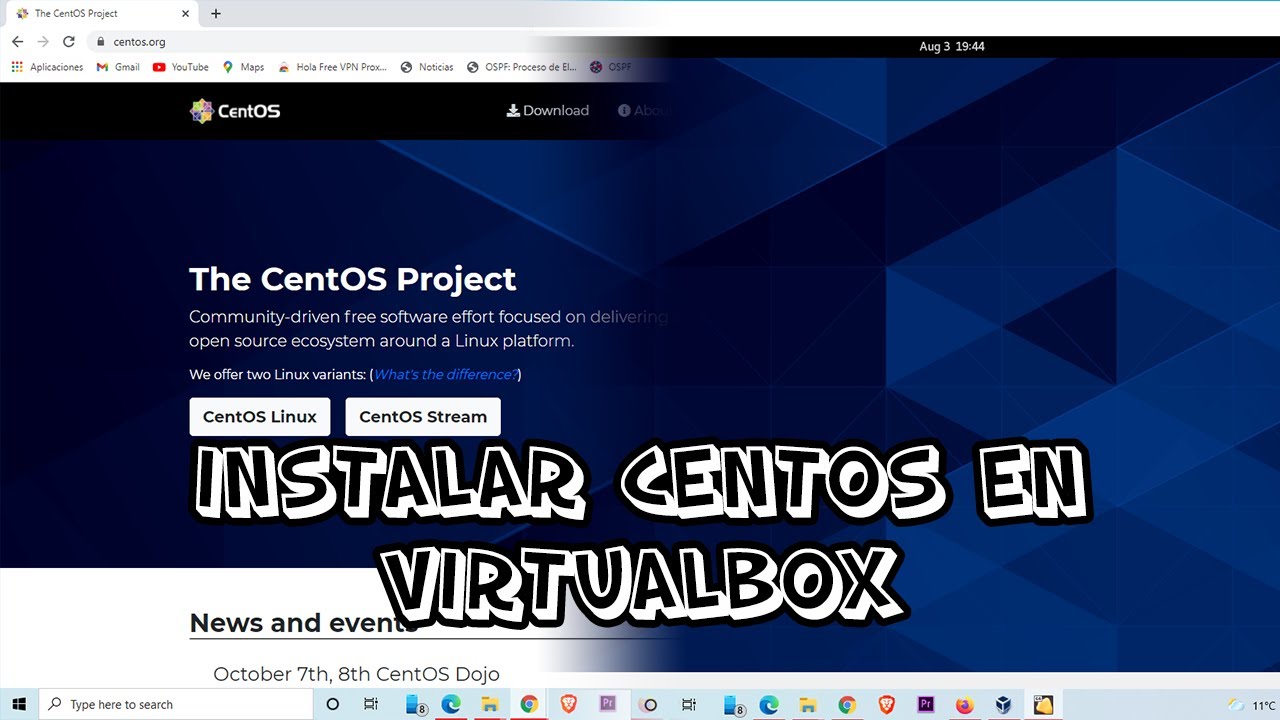Screen dimensions: 1280x720
Task: Click the CentOS Linux button
Action: 259,417
